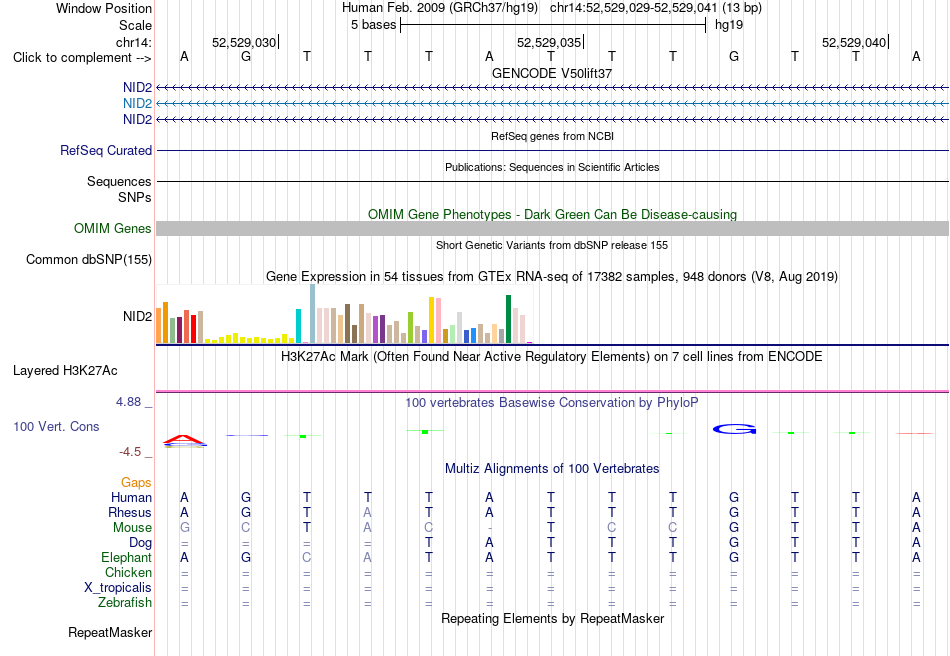This screenshot has width=950, height=656.
Task: Select the Human species row label
Action: click(x=131, y=497)
